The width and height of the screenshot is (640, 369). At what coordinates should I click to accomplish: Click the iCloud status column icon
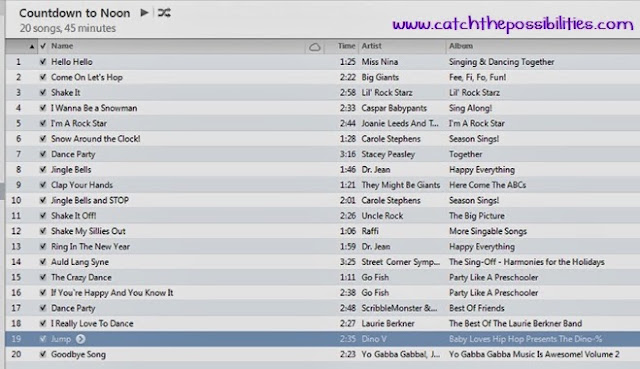click(315, 47)
